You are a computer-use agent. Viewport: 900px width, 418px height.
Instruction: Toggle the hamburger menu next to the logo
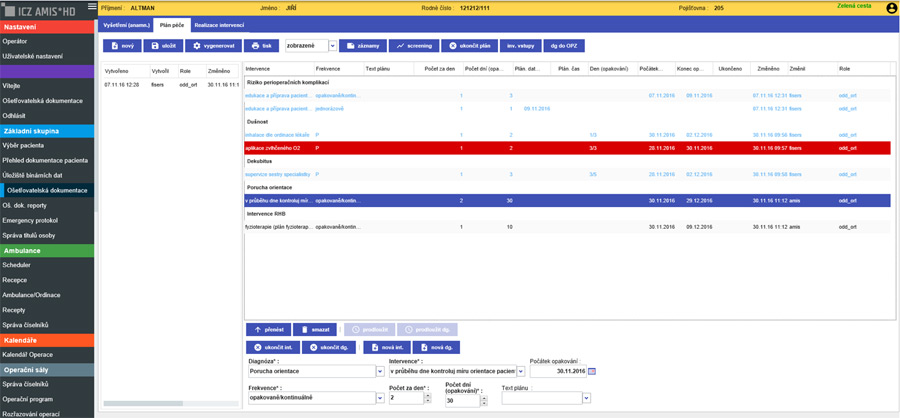click(93, 8)
